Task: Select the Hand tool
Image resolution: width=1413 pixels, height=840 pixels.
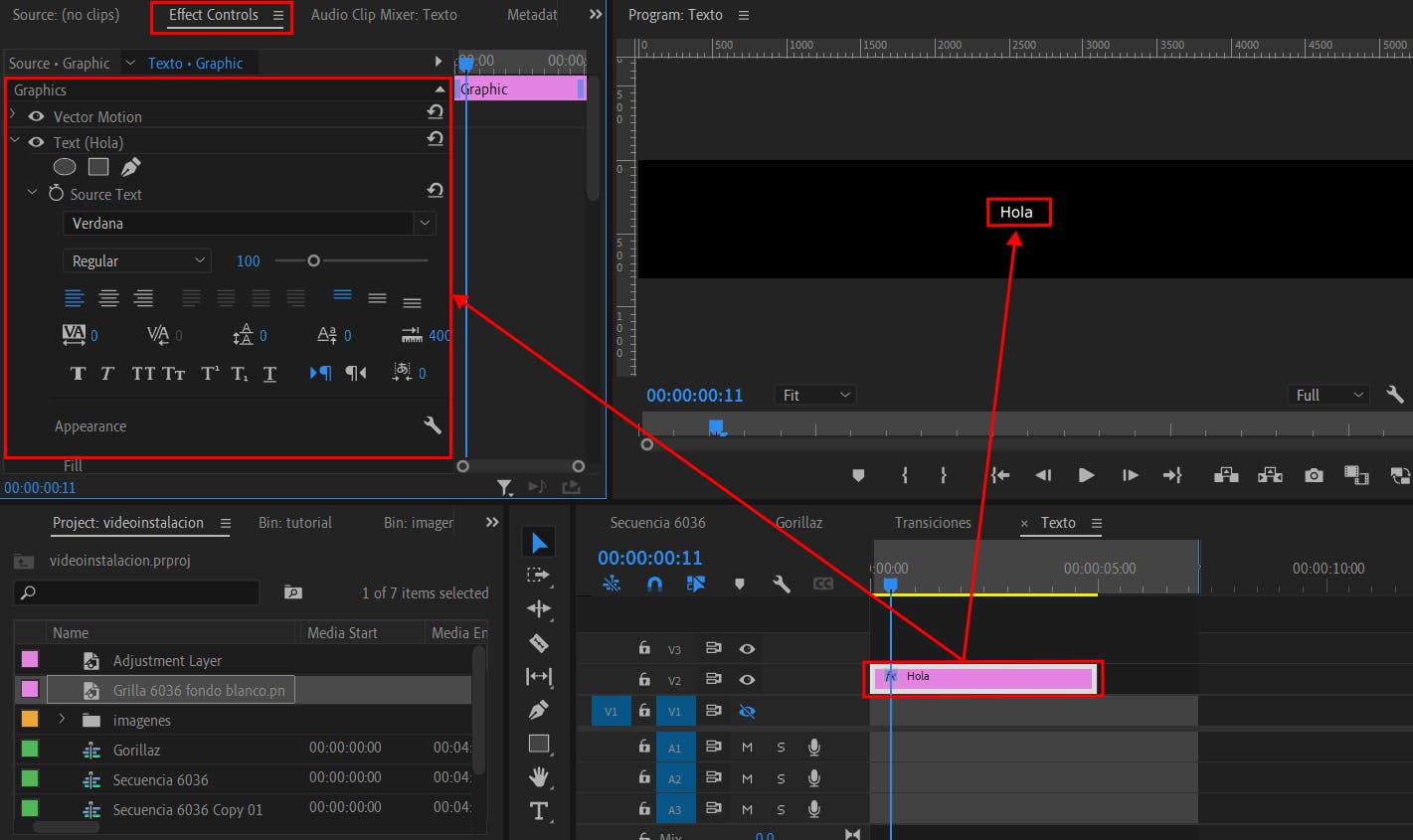Action: pos(539,776)
